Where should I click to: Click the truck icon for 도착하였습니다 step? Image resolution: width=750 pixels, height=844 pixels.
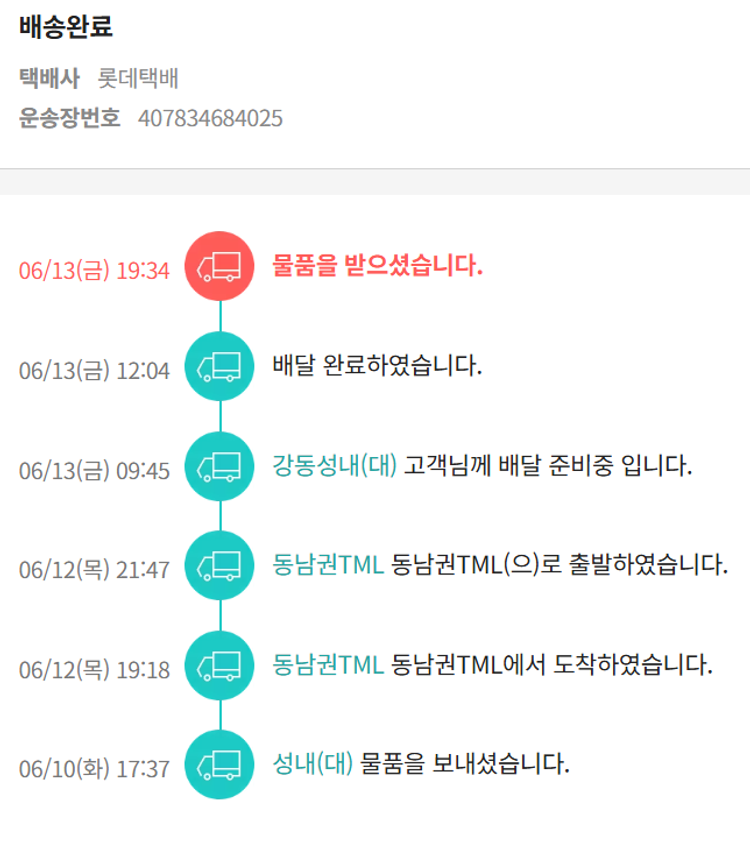tap(220, 666)
